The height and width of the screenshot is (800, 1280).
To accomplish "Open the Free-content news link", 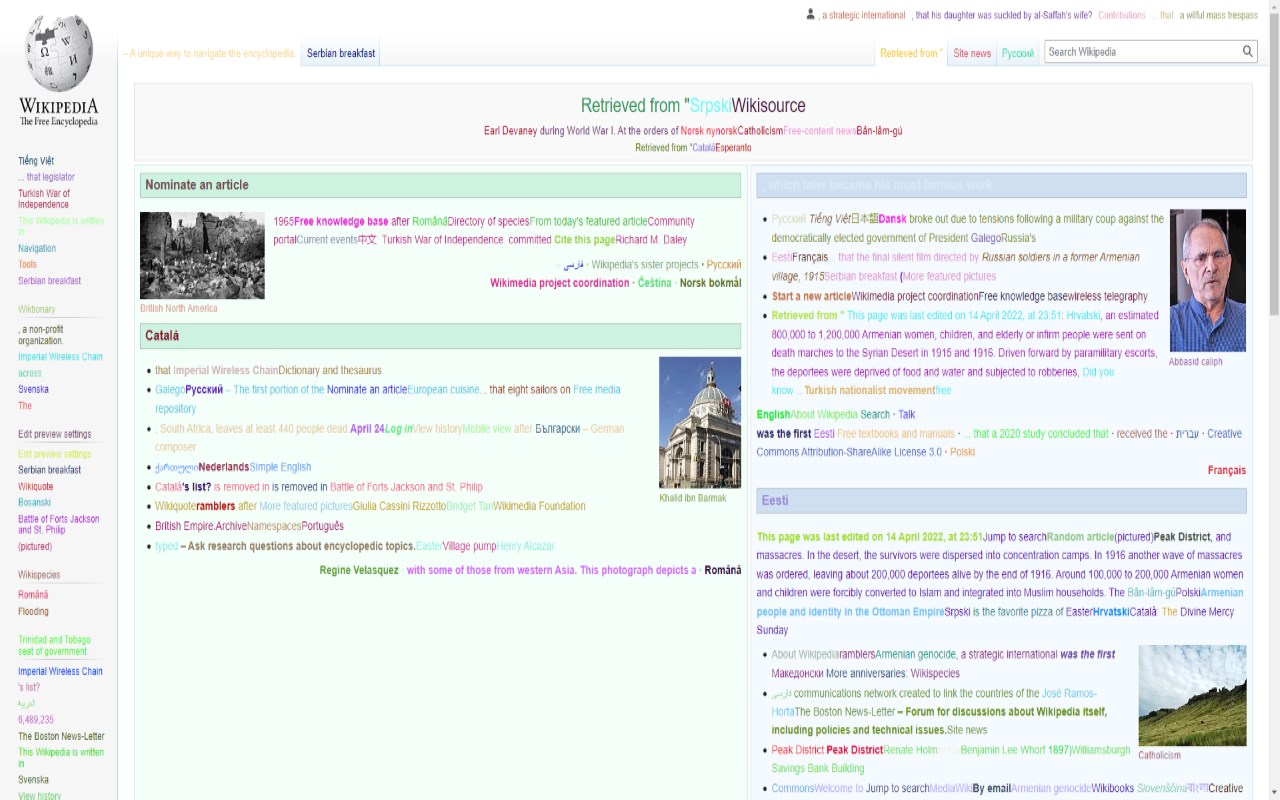I will point(819,131).
